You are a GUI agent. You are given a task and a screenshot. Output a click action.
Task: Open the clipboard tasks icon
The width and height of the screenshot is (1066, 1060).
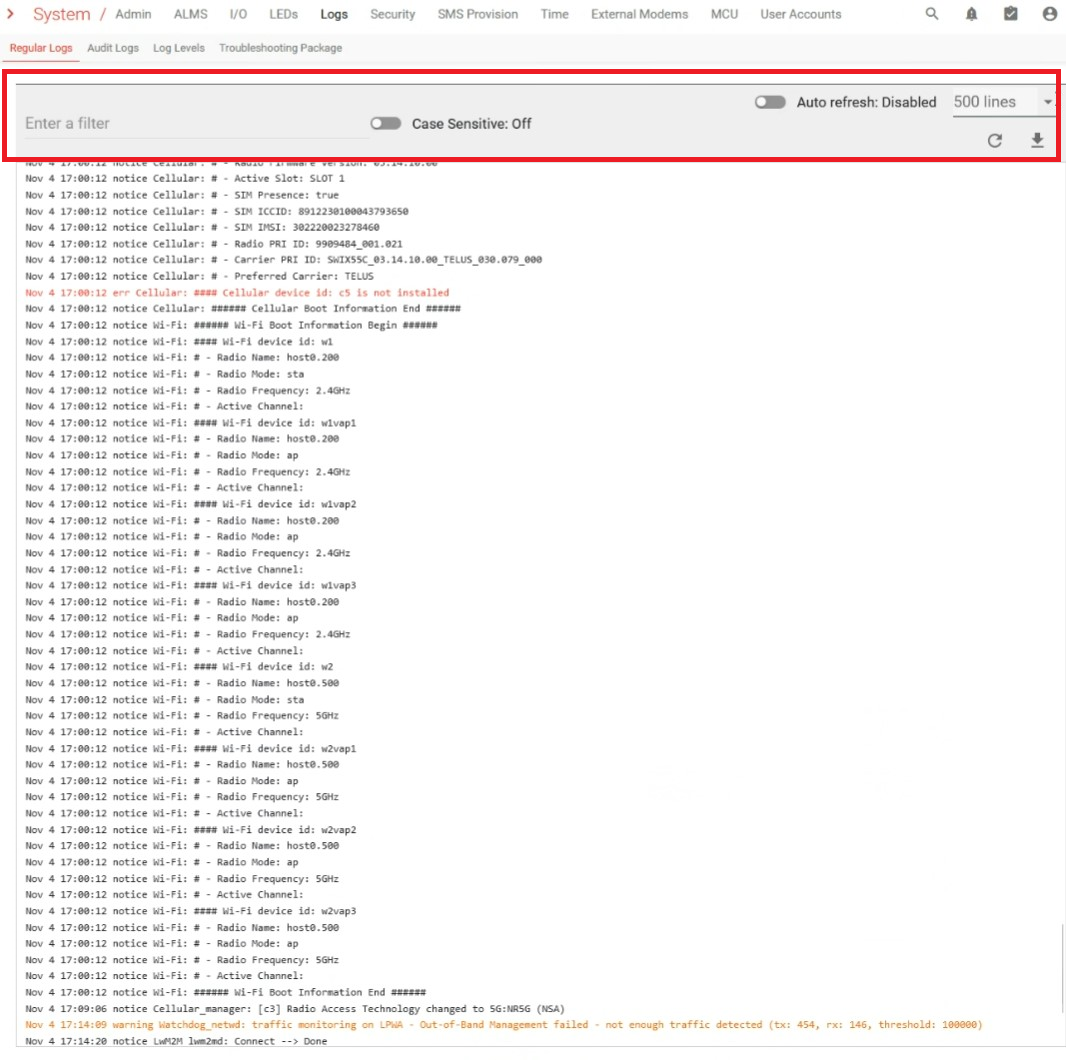[x=1010, y=14]
